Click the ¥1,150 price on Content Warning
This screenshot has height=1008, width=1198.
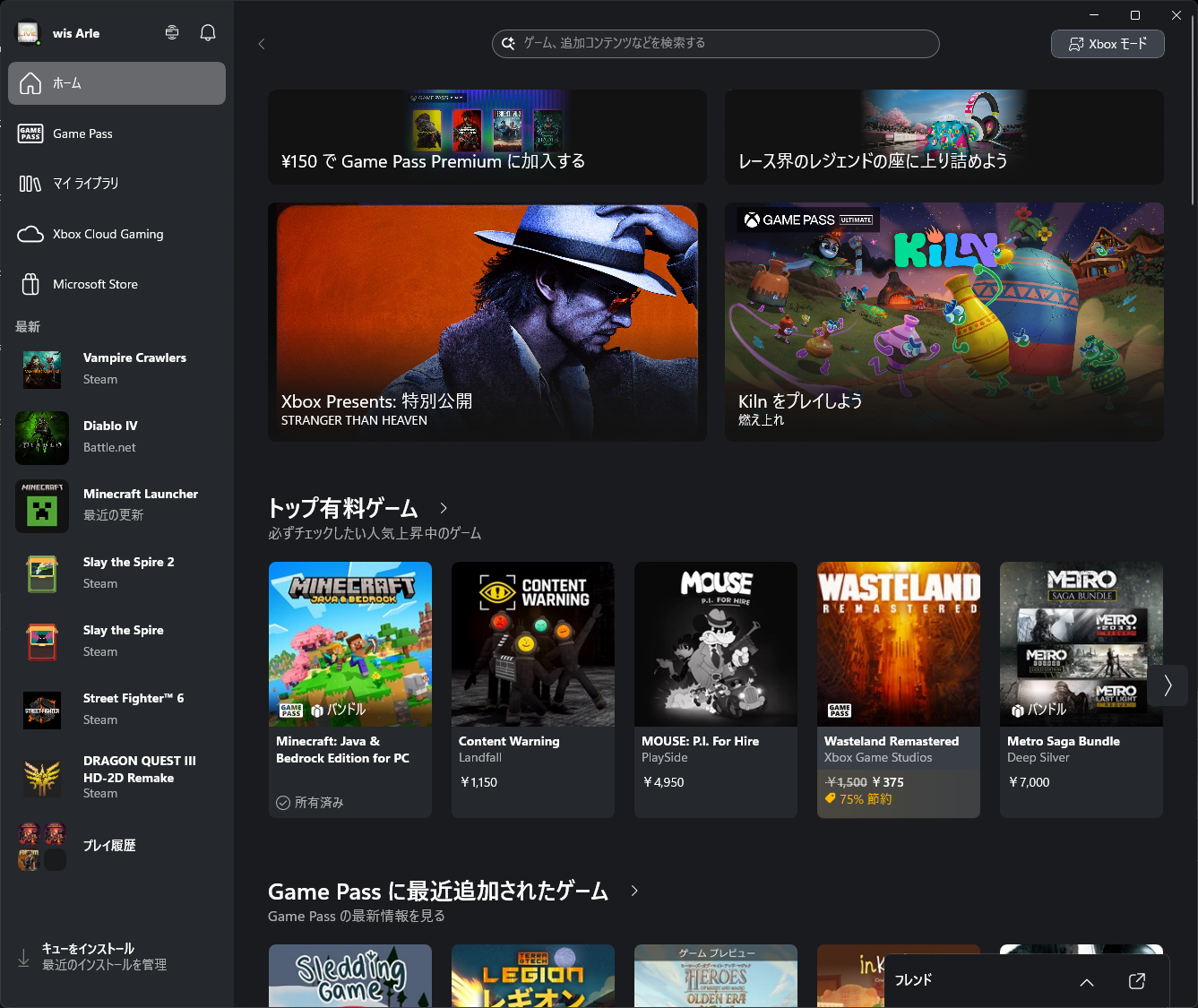tap(478, 782)
